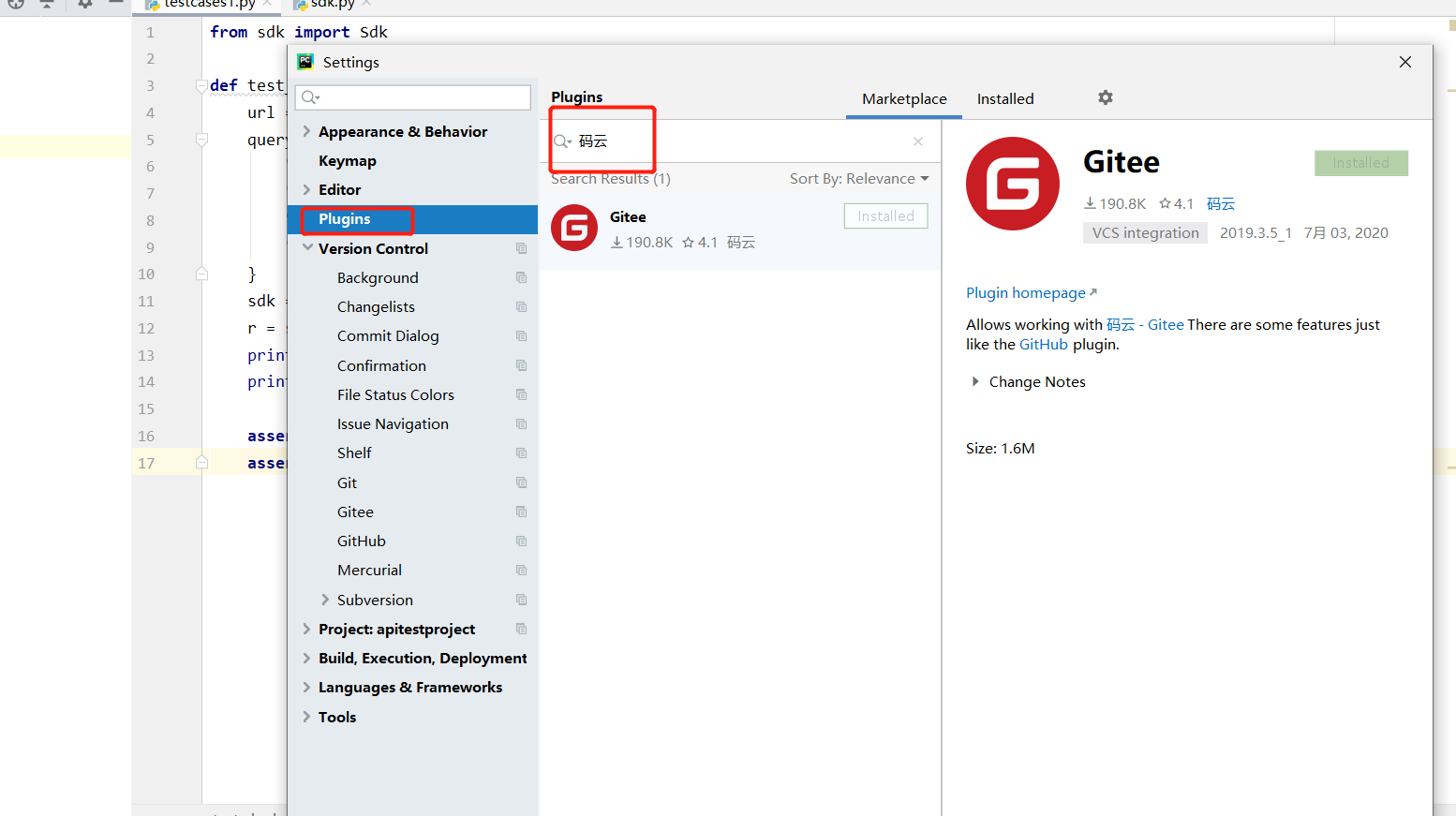This screenshot has height=816, width=1456.
Task: Switch to the Installed tab
Action: click(x=1005, y=98)
